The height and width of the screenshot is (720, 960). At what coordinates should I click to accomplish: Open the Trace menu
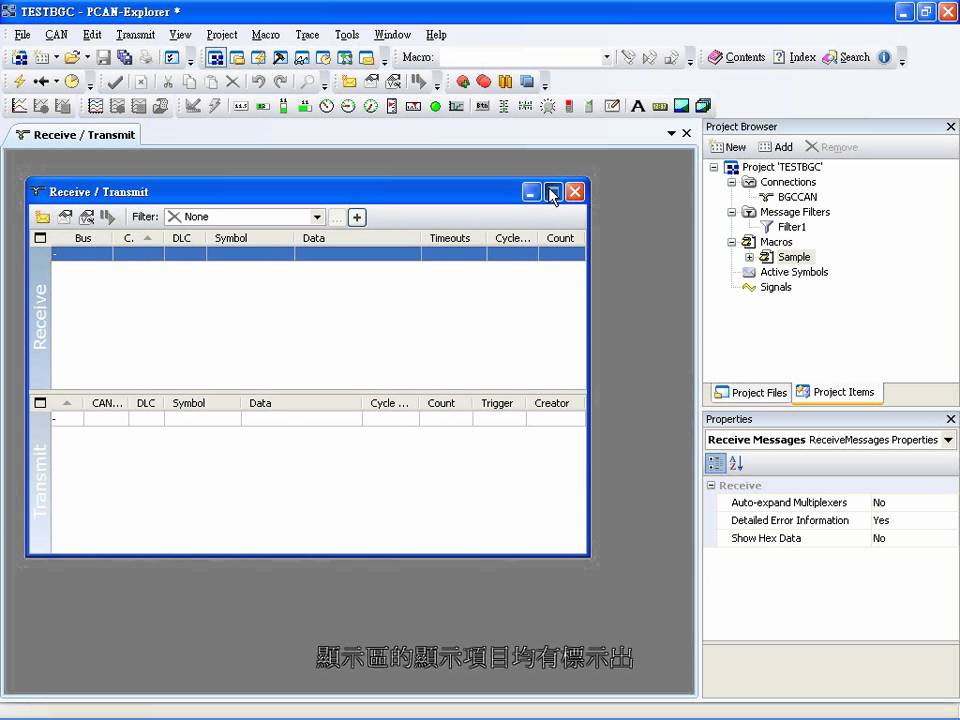[x=307, y=35]
